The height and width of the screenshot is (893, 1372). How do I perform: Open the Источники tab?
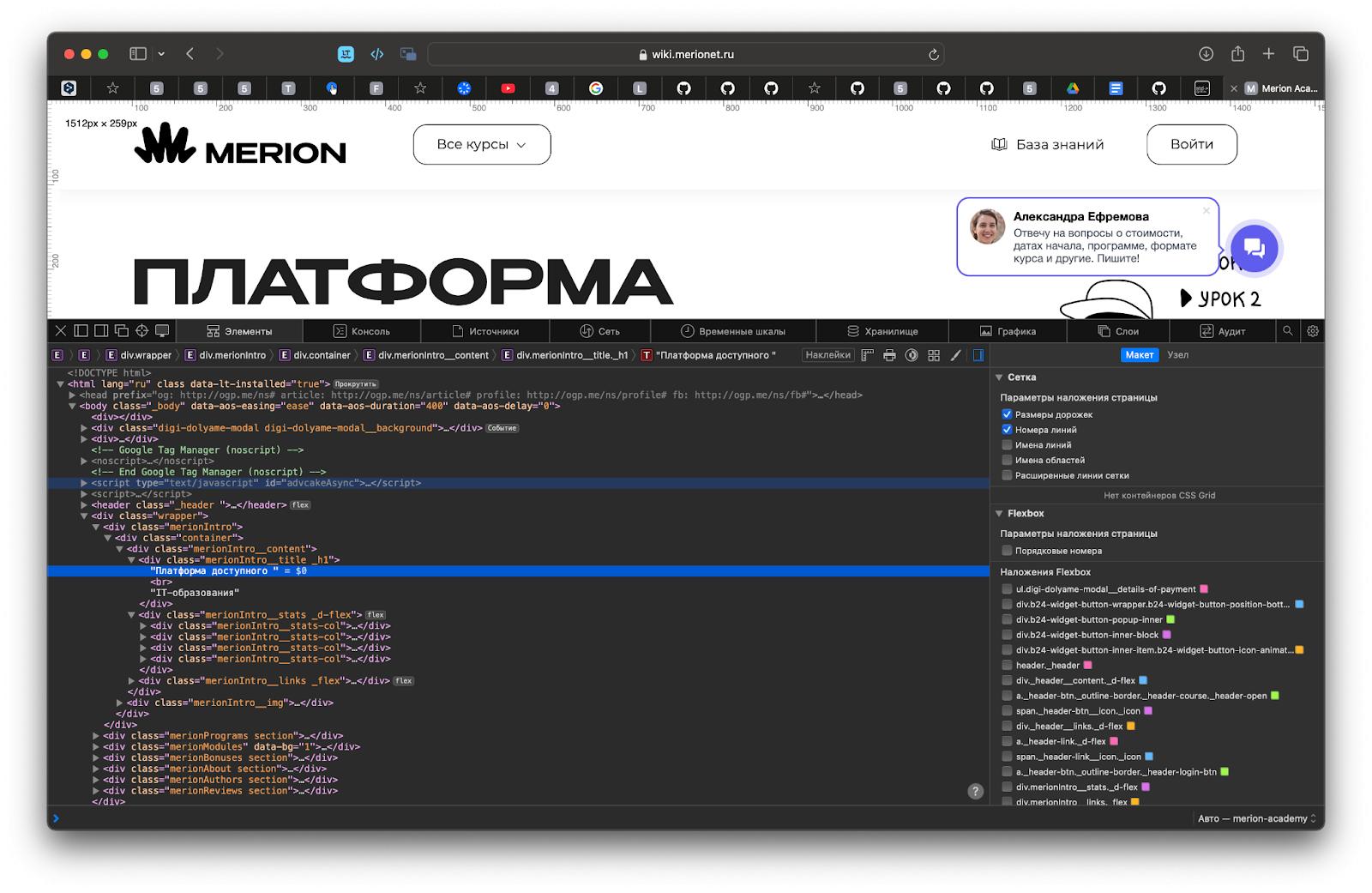click(484, 331)
